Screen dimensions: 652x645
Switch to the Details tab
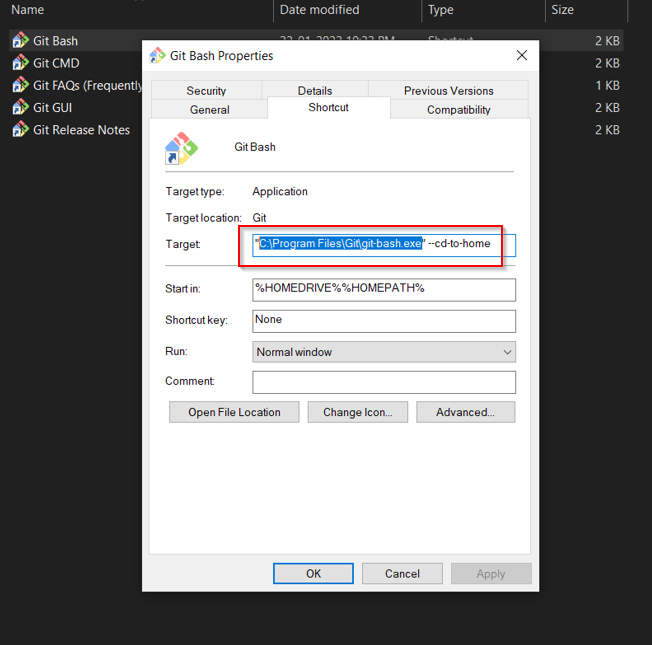click(315, 90)
